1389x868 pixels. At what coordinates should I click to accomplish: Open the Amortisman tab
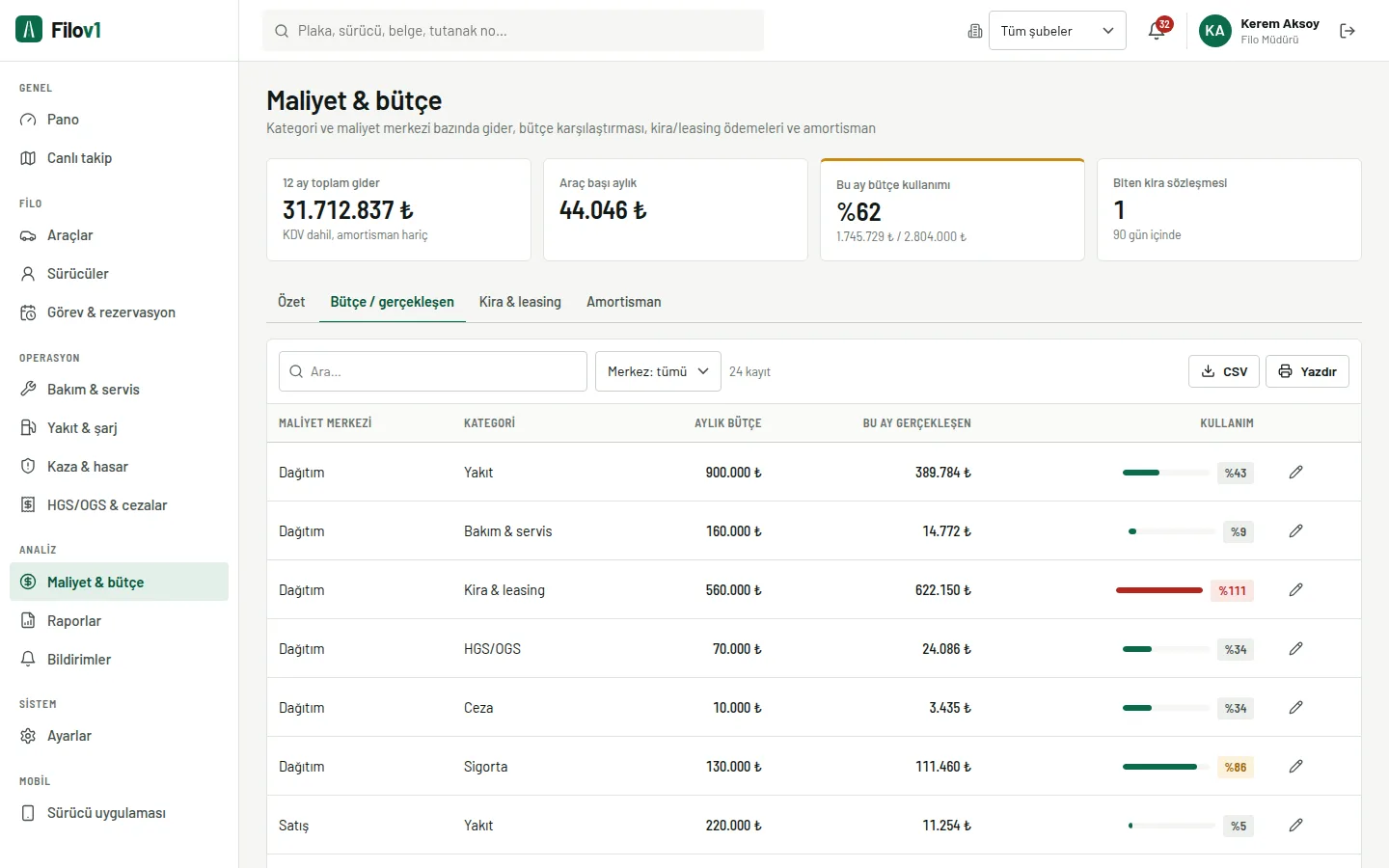click(x=624, y=302)
